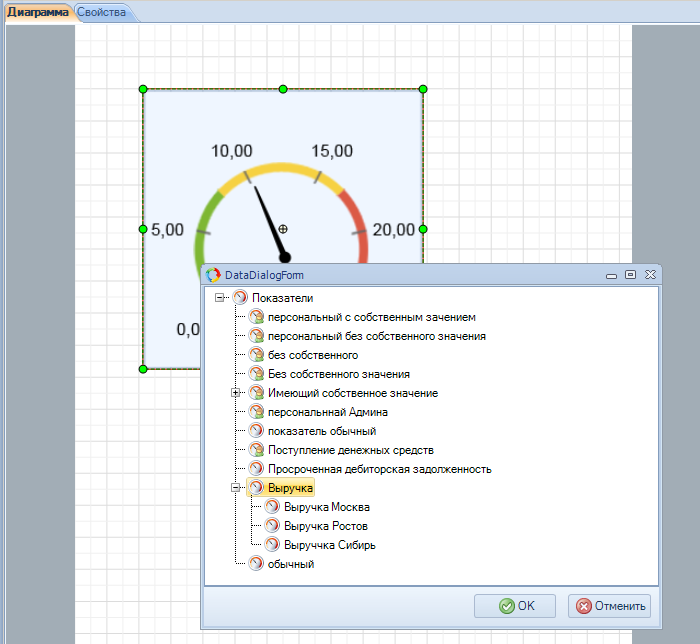Maximize the DataDialogForm window
The image size is (700, 644).
pos(630,274)
